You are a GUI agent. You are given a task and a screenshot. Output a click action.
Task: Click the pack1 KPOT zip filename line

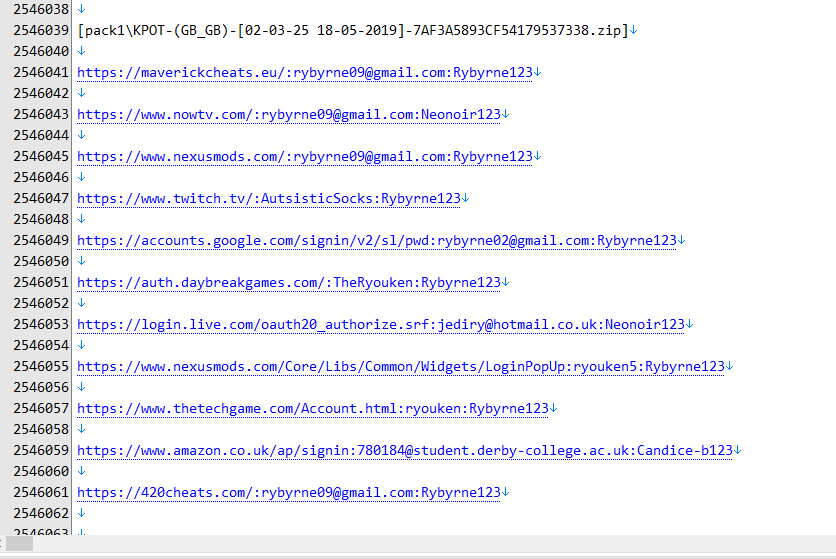(352, 30)
